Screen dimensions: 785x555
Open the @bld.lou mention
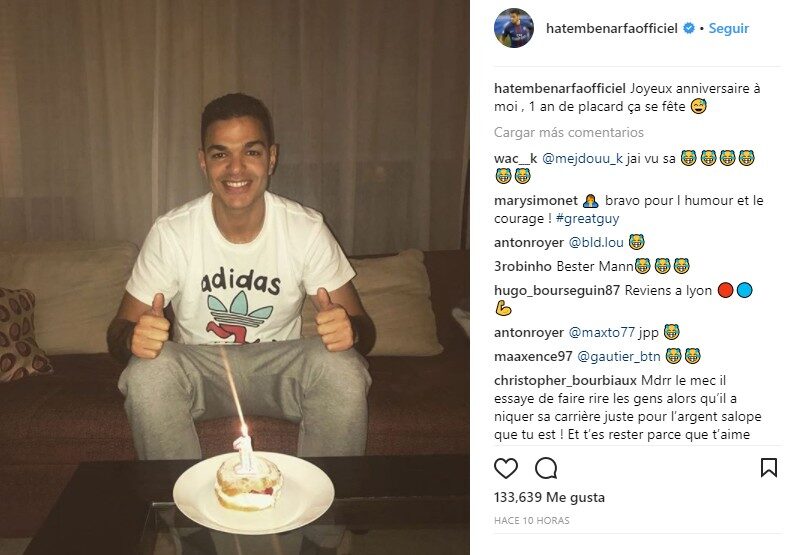pyautogui.click(x=596, y=243)
